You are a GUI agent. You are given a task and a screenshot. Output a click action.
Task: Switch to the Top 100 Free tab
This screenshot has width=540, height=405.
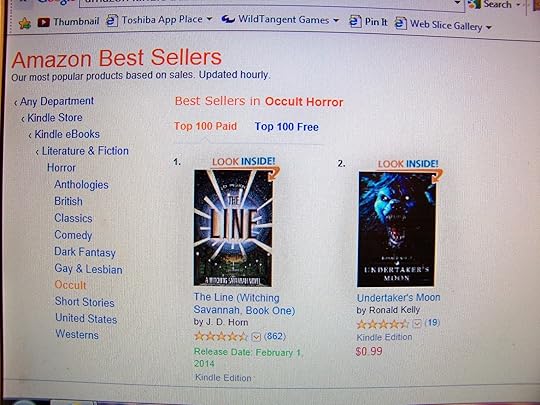[287, 127]
